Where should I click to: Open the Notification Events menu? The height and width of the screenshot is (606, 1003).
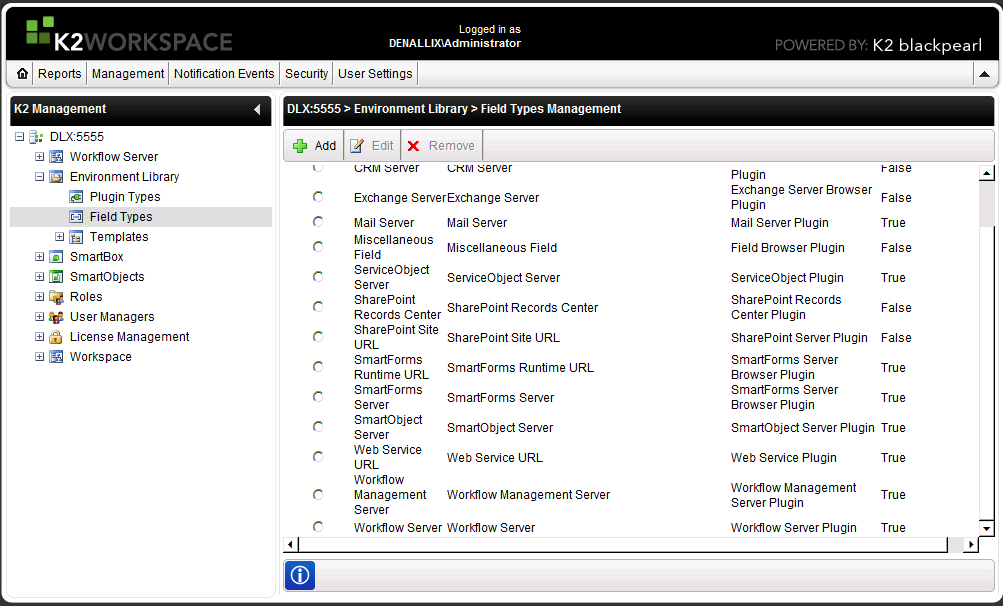224,74
